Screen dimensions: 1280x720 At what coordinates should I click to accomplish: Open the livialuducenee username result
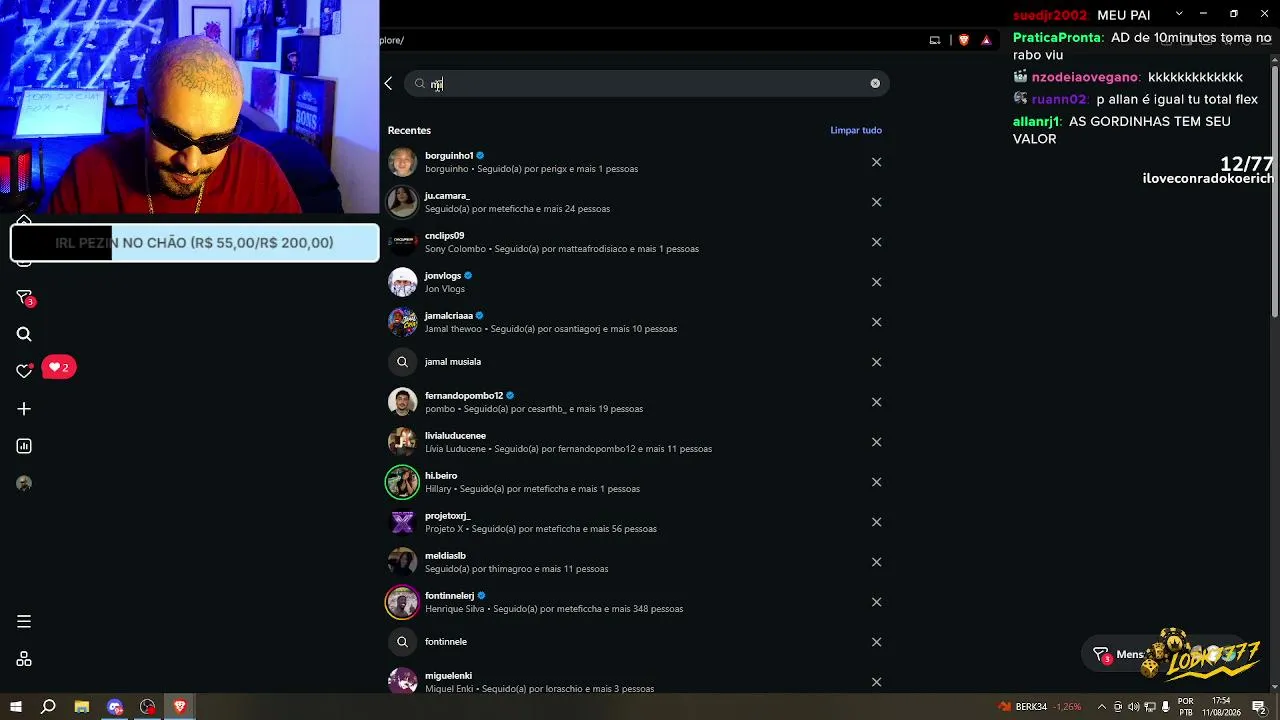point(455,436)
